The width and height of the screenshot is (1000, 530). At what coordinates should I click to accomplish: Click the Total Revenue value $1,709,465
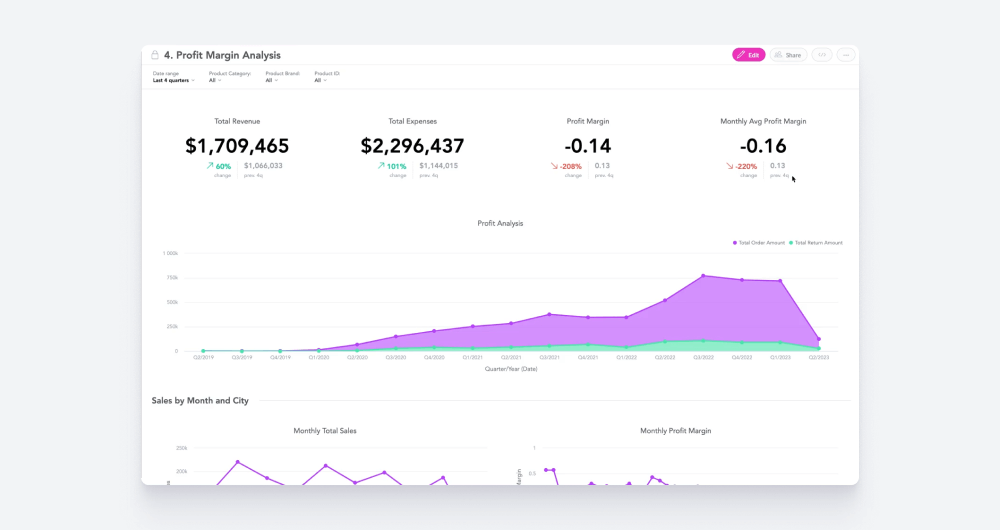tap(237, 146)
